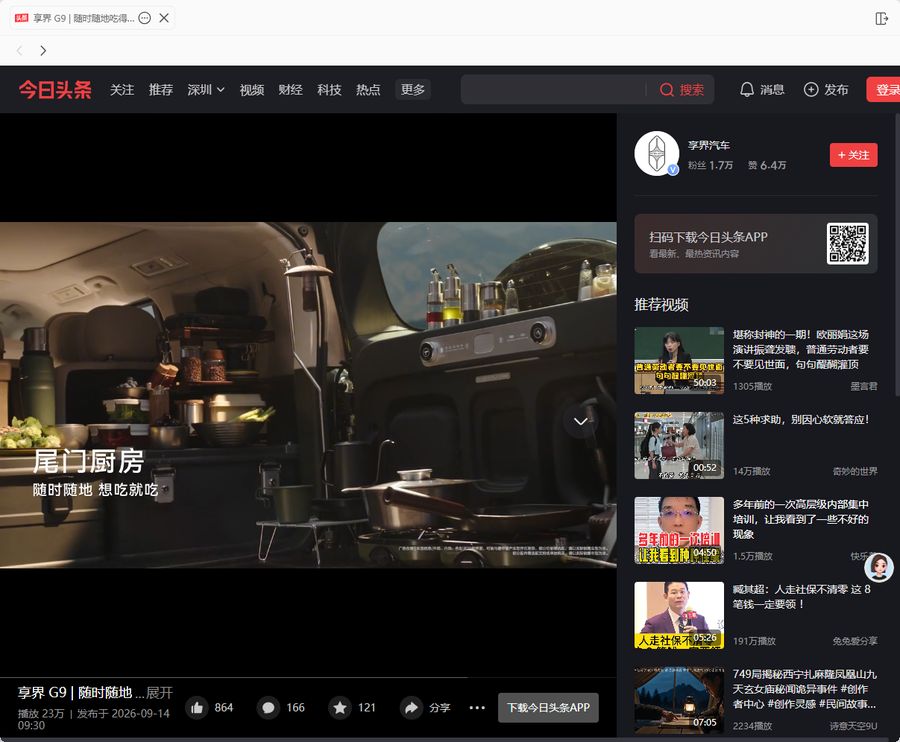
Task: Focus the search input field
Action: pyautogui.click(x=553, y=90)
